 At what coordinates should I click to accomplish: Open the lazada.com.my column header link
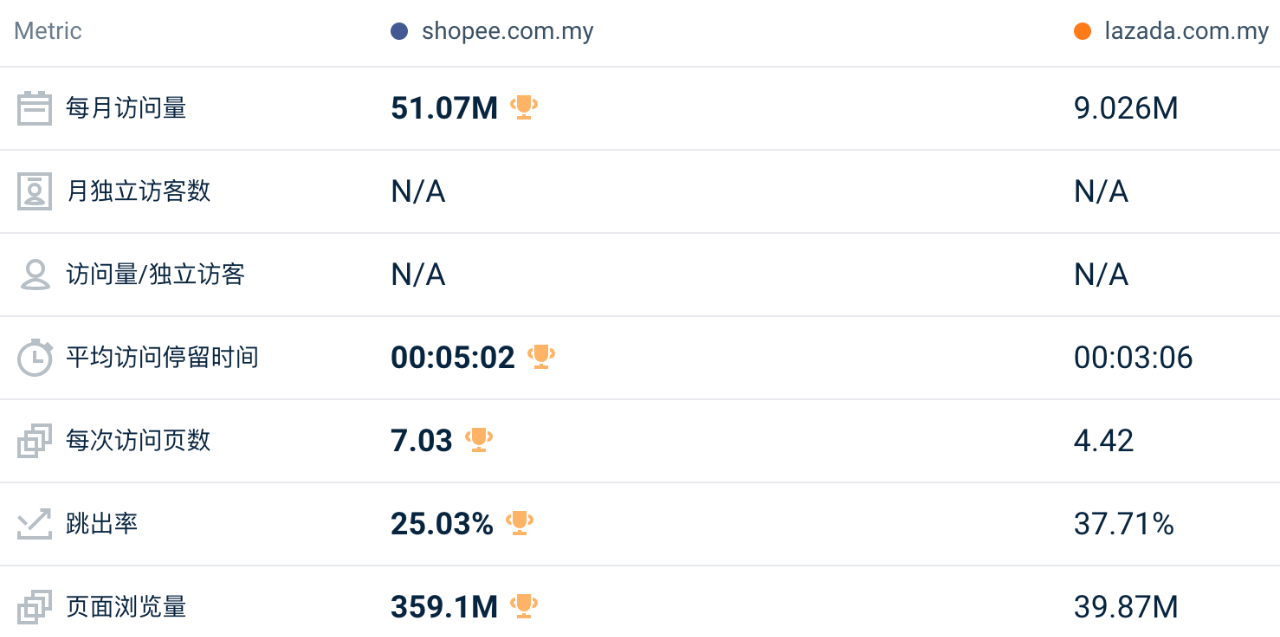click(1186, 31)
